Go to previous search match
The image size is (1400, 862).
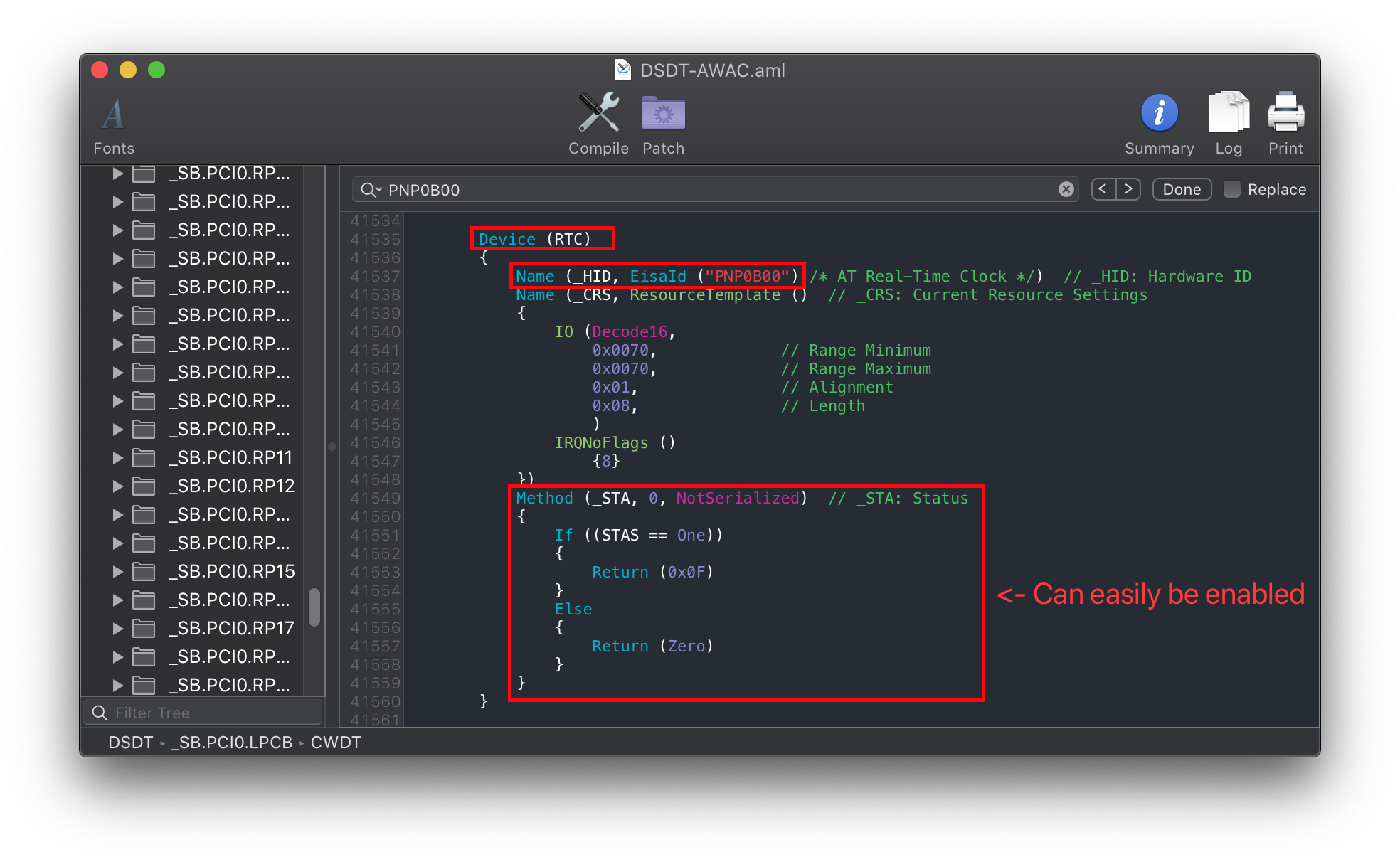(x=1103, y=189)
